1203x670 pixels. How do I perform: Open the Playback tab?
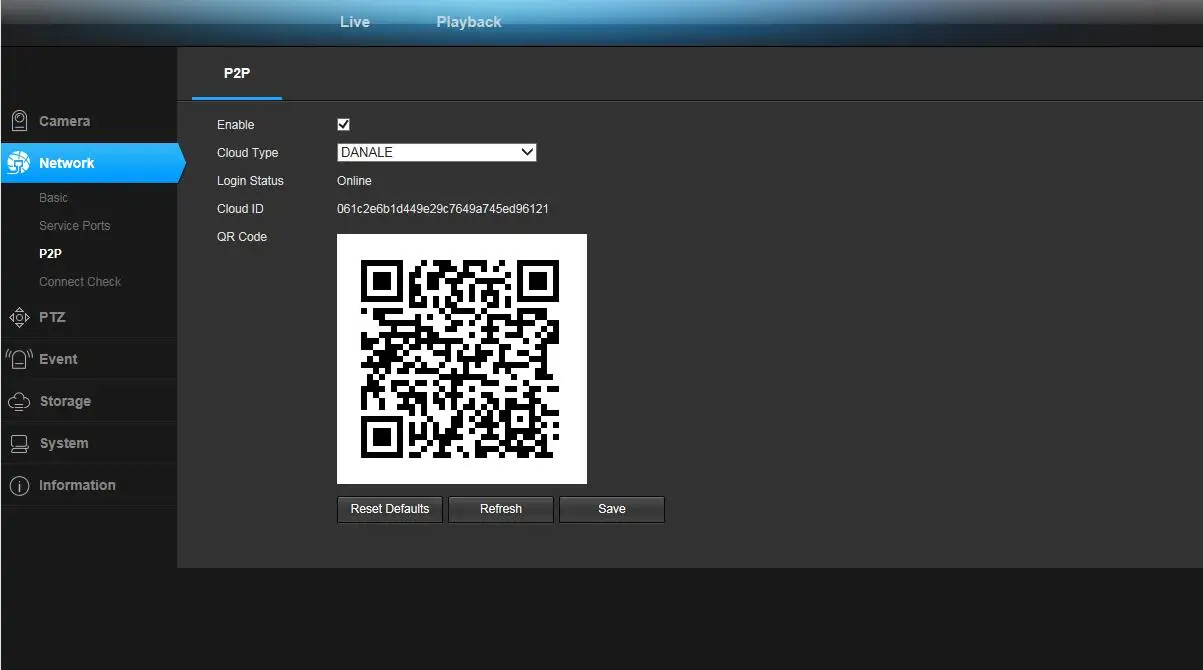tap(469, 22)
